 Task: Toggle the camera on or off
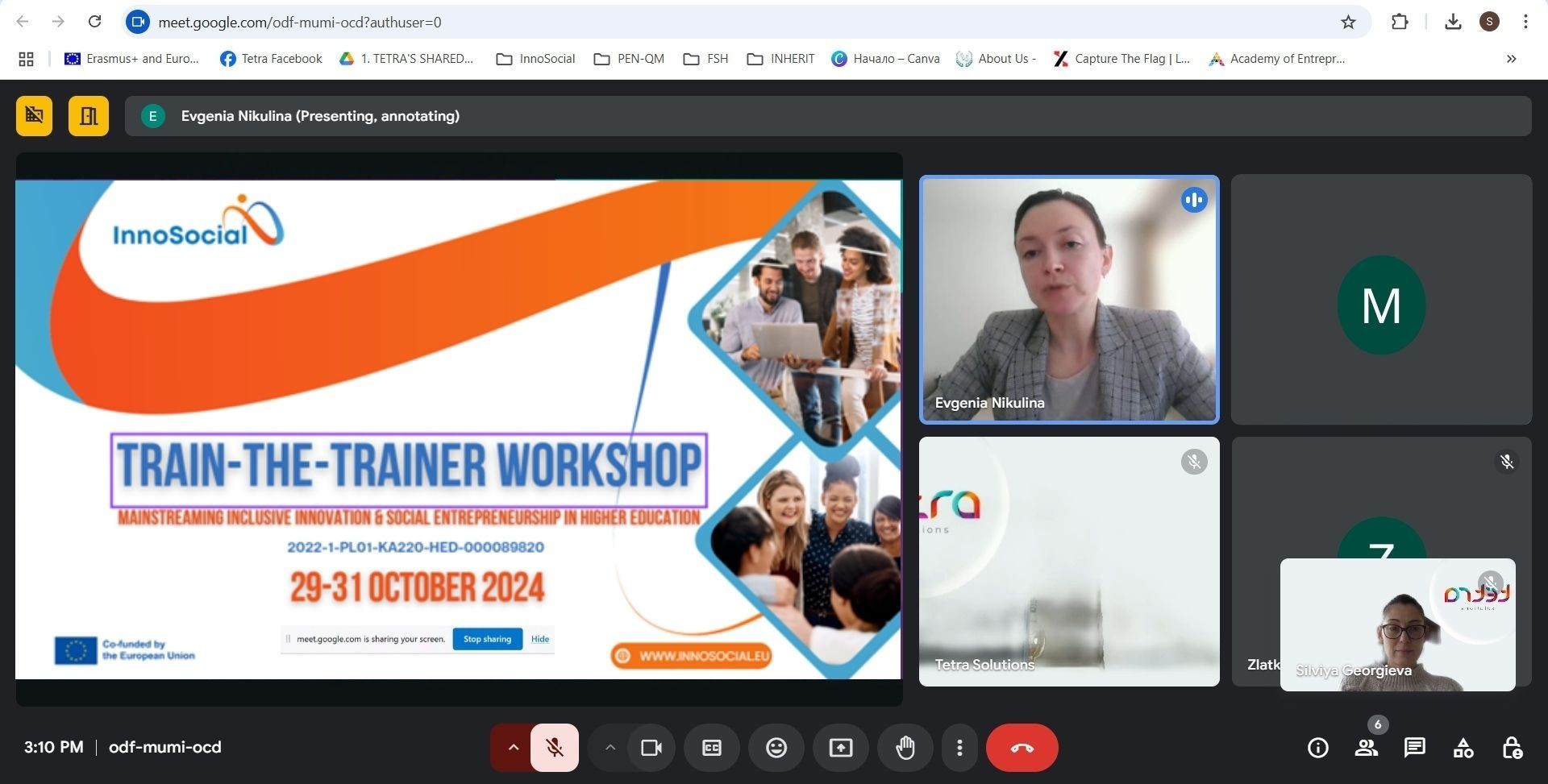[651, 748]
